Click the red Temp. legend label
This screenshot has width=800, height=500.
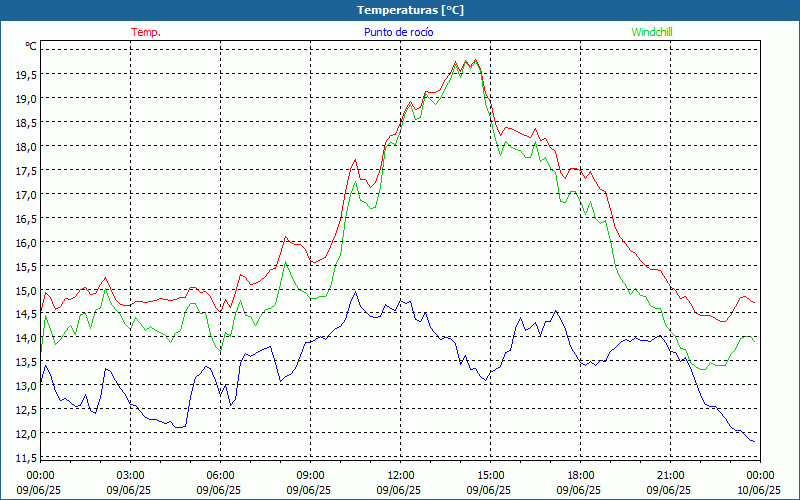point(146,32)
